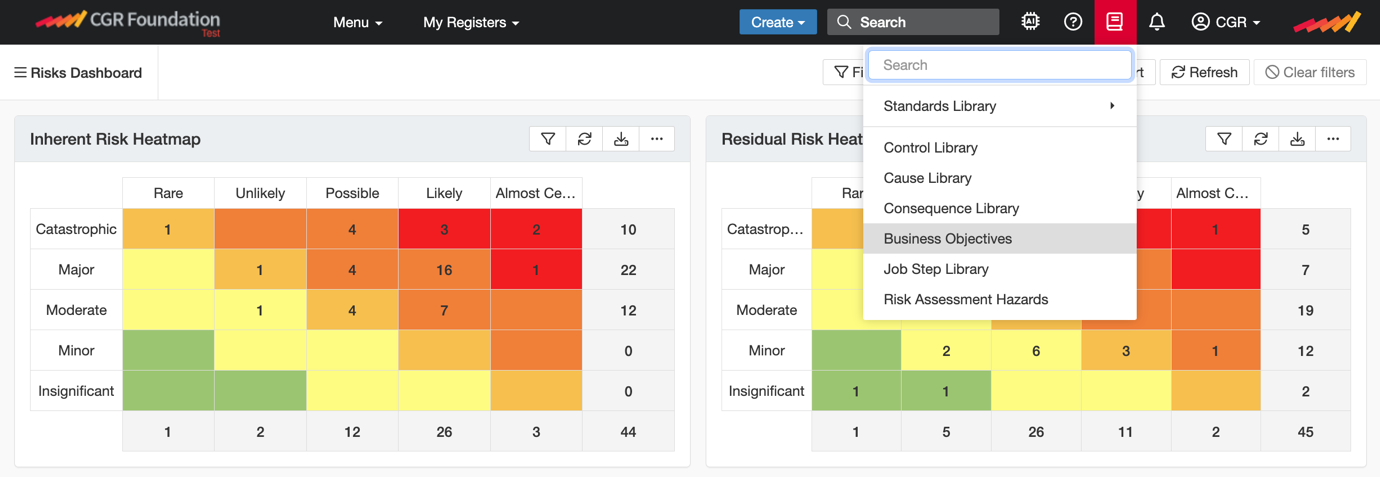Select residual Catastrophic/Almost Certain red cell
The width and height of the screenshot is (1380, 477).
1215,229
